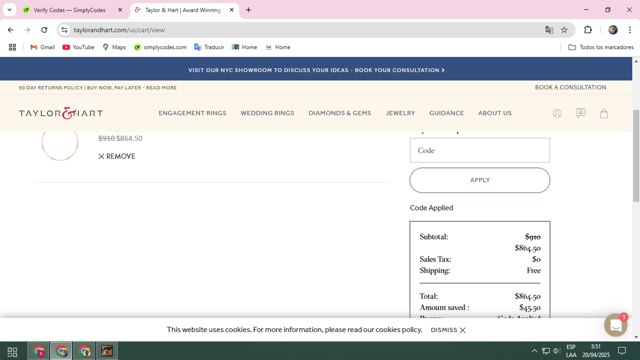Open the network status tray icon
Screen dimensions: 640x360
[546, 351]
